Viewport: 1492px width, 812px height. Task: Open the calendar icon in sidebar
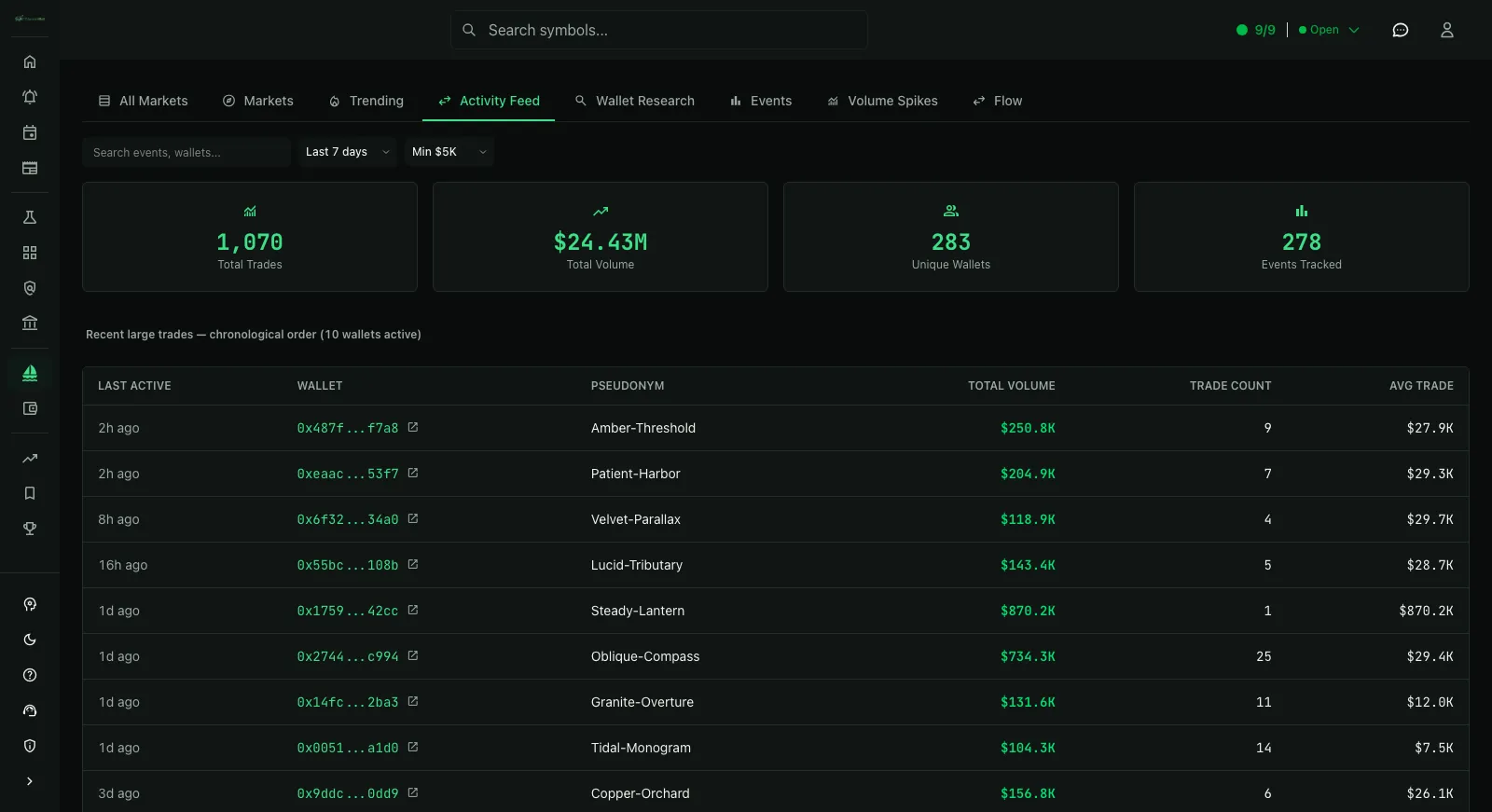[x=30, y=132]
